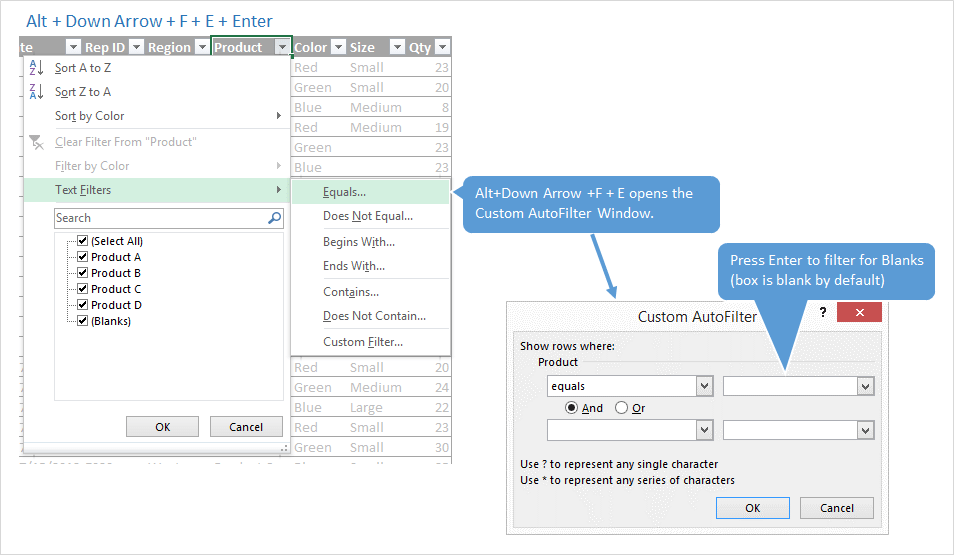This screenshot has width=955, height=555.
Task: Expand the second operator dropdown
Action: 704,430
